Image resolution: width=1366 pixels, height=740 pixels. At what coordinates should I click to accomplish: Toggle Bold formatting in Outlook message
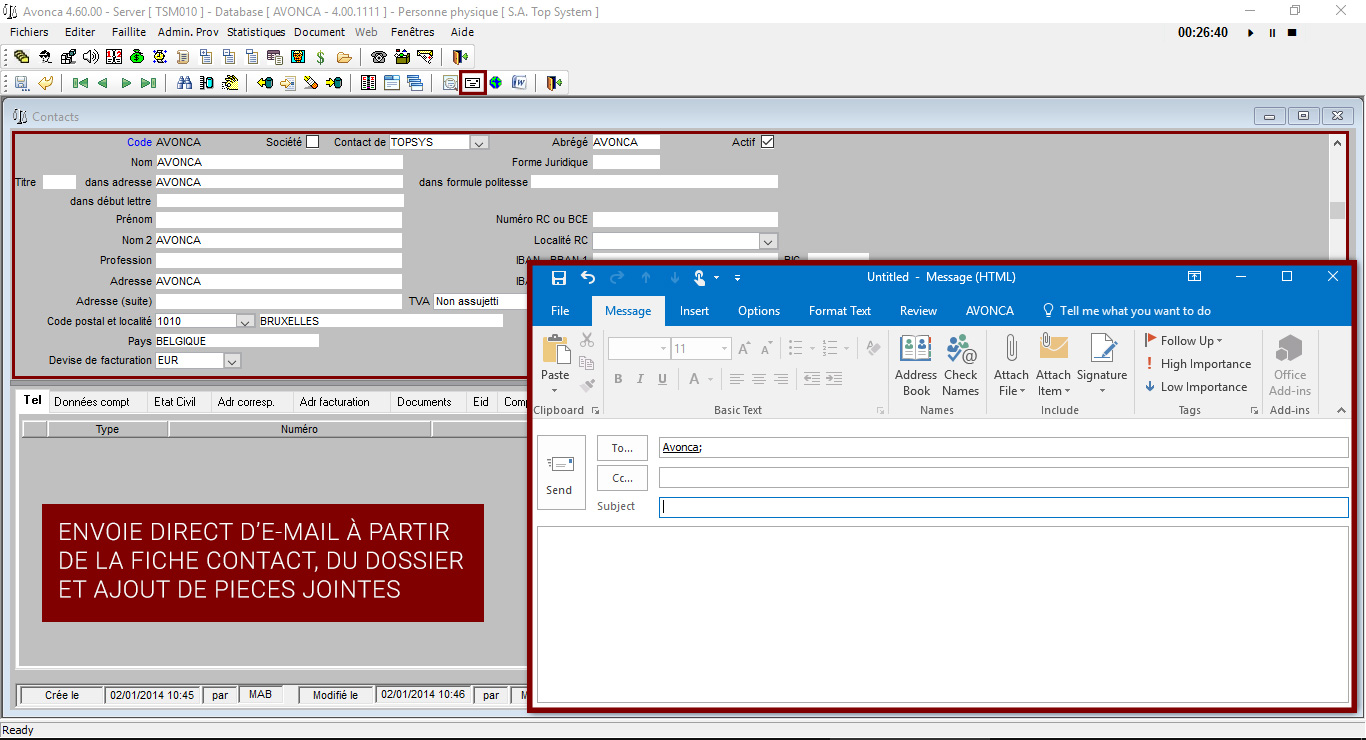tap(618, 379)
